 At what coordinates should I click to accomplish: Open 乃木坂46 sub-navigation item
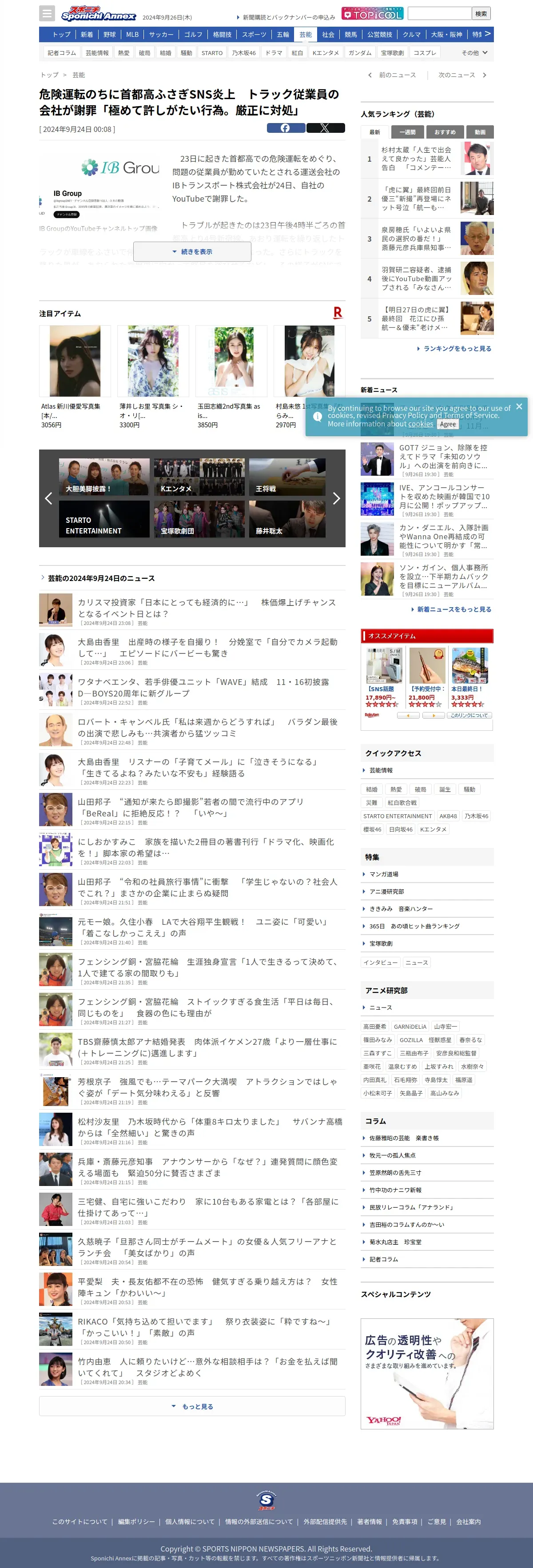coord(243,53)
